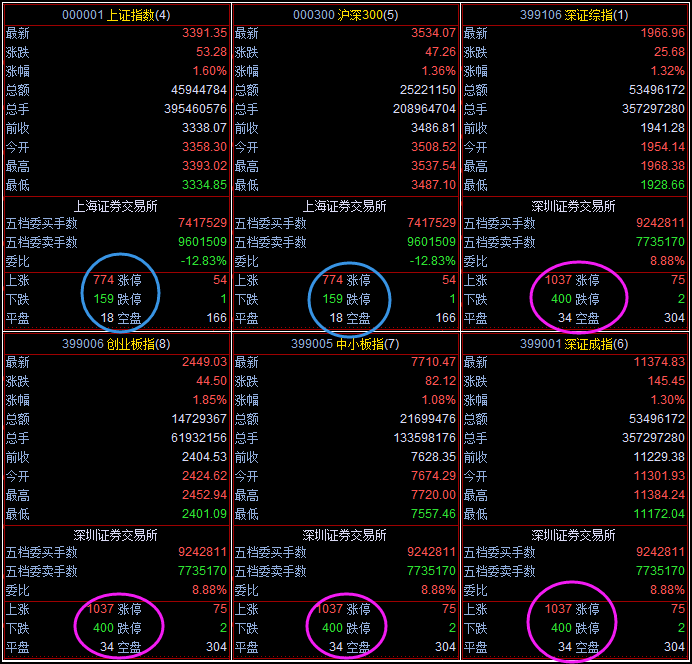Select the 沪深300 index header
Screen dimensions: 692x664
345,15
